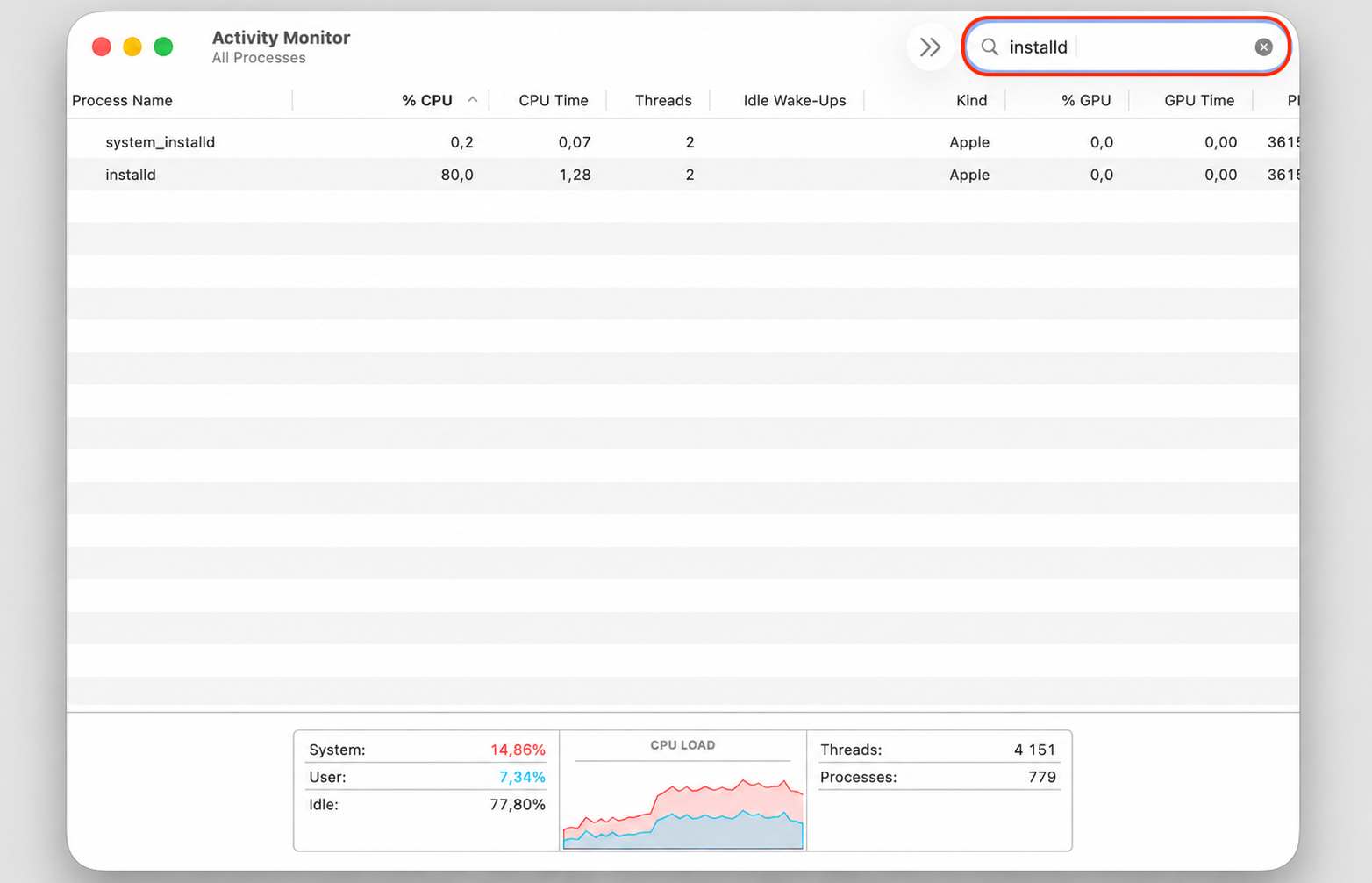
Task: Click CPU Time value 0,07
Action: click(575, 142)
